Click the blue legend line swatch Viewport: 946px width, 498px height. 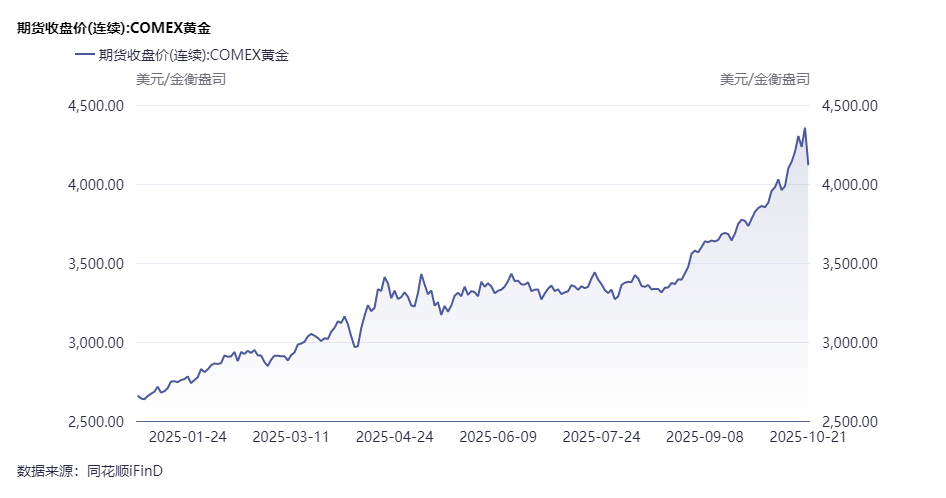(85, 56)
